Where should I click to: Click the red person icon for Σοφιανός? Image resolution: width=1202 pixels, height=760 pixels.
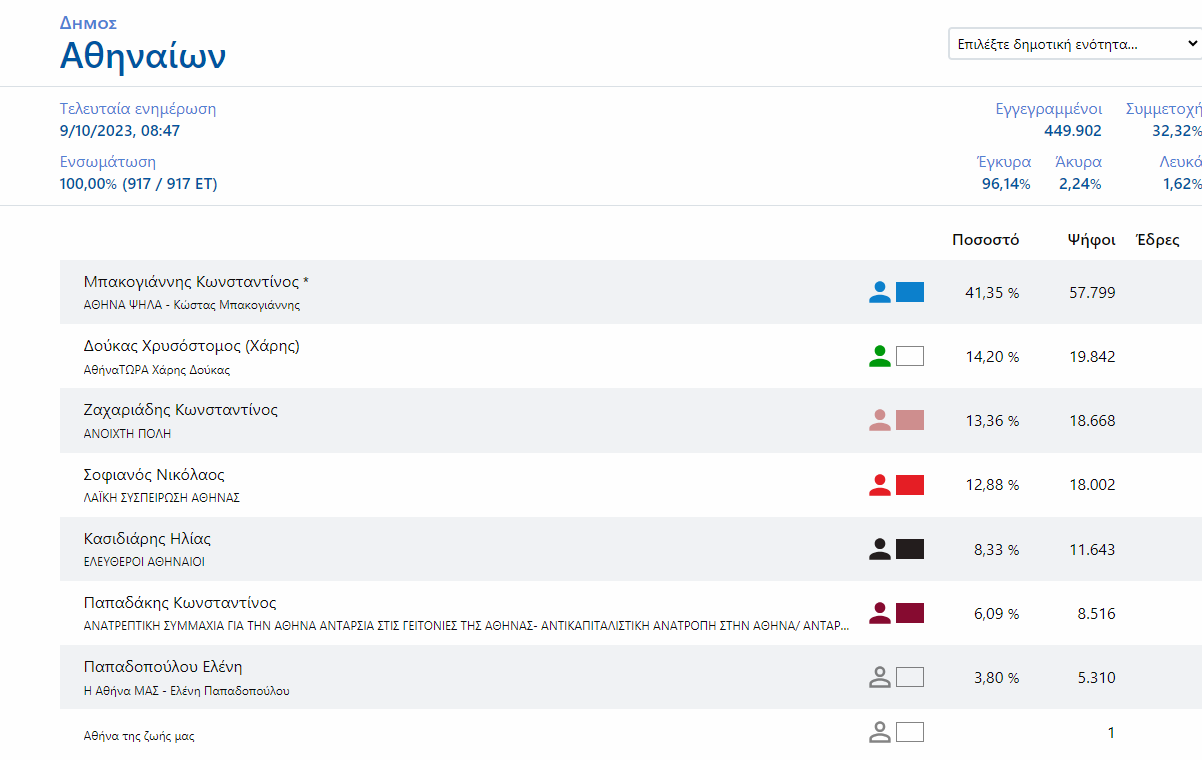879,485
